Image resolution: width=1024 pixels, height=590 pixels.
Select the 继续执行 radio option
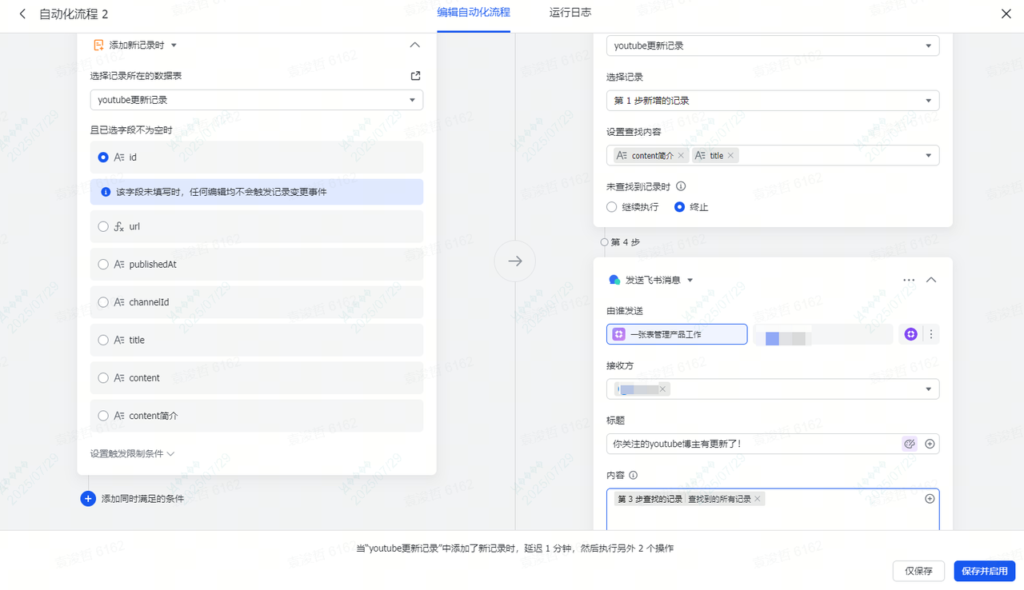pyautogui.click(x=612, y=207)
